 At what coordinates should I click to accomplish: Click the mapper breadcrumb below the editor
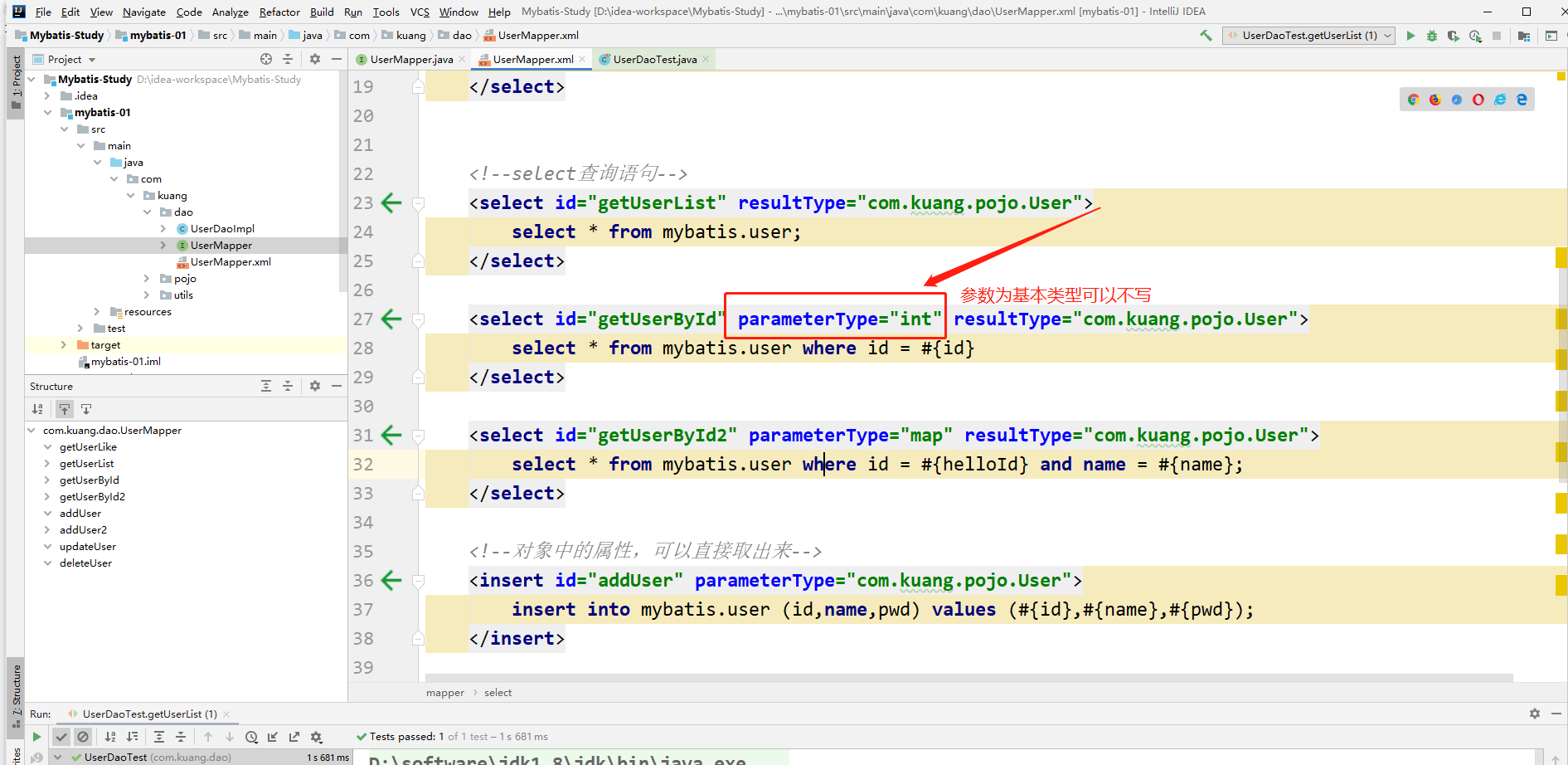click(445, 693)
